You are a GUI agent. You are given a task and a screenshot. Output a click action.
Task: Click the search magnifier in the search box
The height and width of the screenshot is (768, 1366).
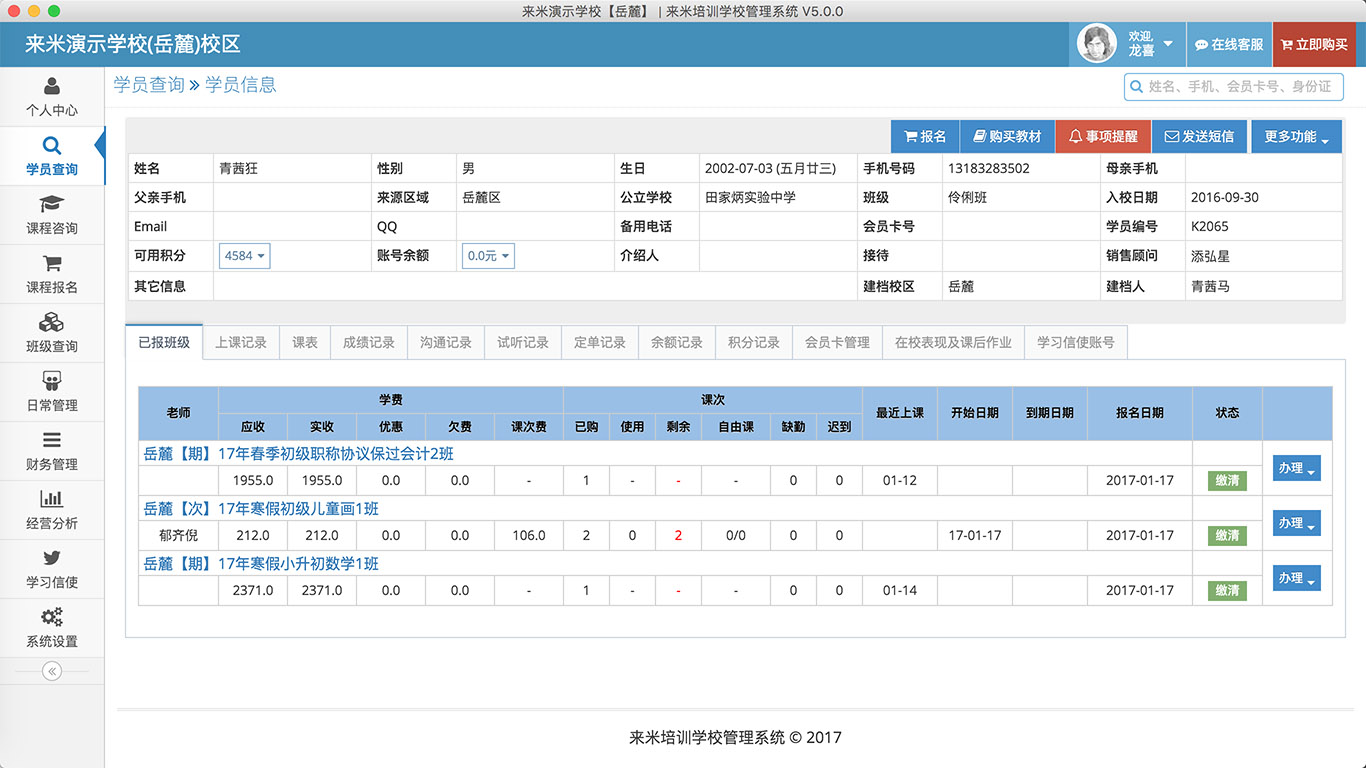1136,87
